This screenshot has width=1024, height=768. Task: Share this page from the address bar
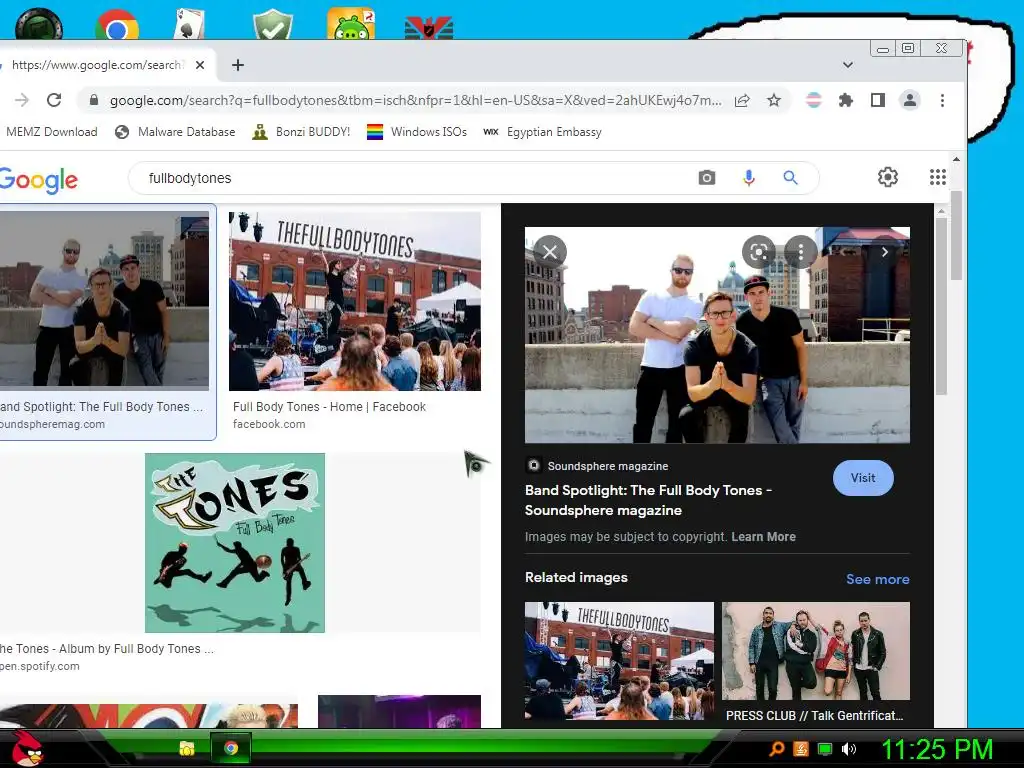[742, 101]
